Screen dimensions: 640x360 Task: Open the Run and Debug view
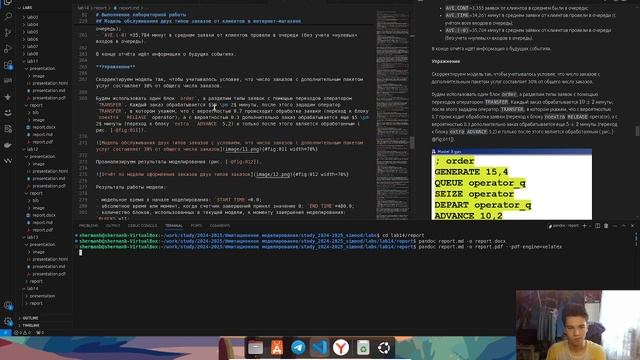tap(8, 49)
